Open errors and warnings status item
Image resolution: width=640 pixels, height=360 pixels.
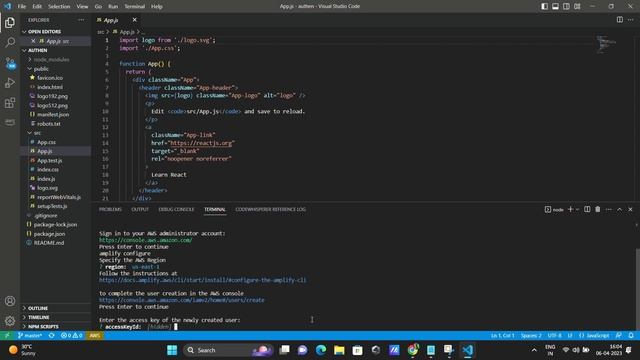(x=71, y=336)
